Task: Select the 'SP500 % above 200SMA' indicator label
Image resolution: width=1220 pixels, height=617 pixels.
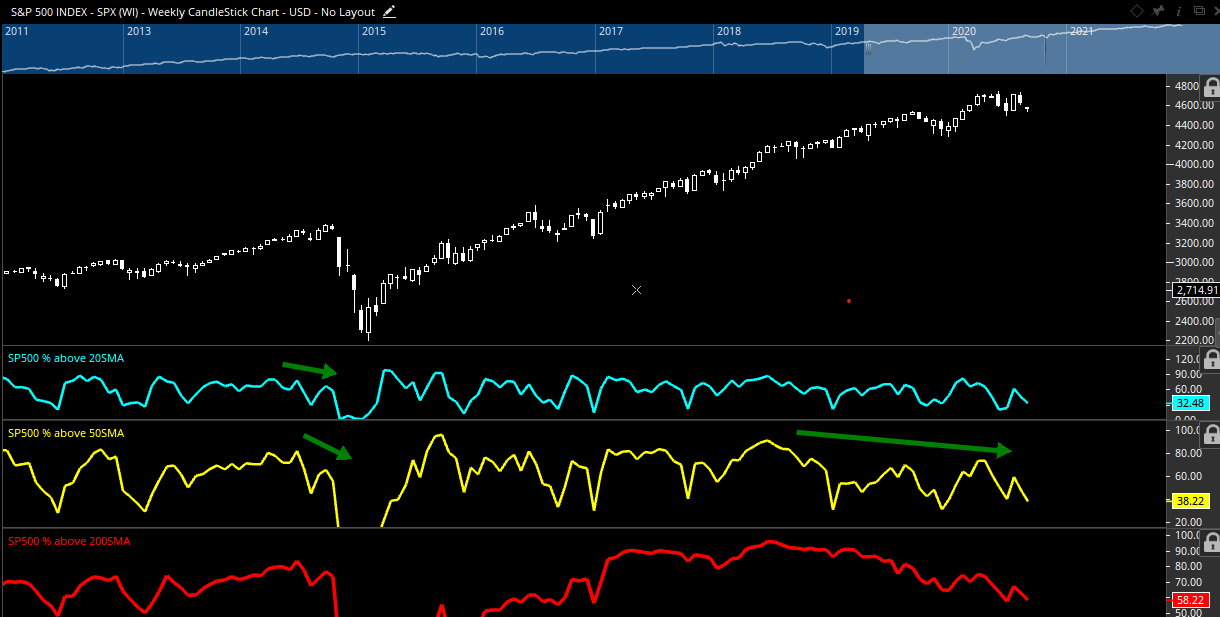Action: (69, 541)
